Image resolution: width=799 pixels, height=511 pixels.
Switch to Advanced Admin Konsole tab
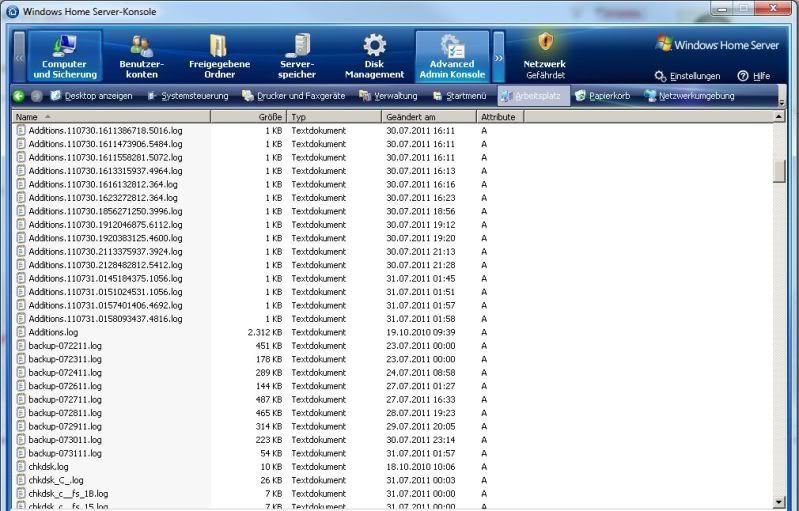tap(452, 56)
